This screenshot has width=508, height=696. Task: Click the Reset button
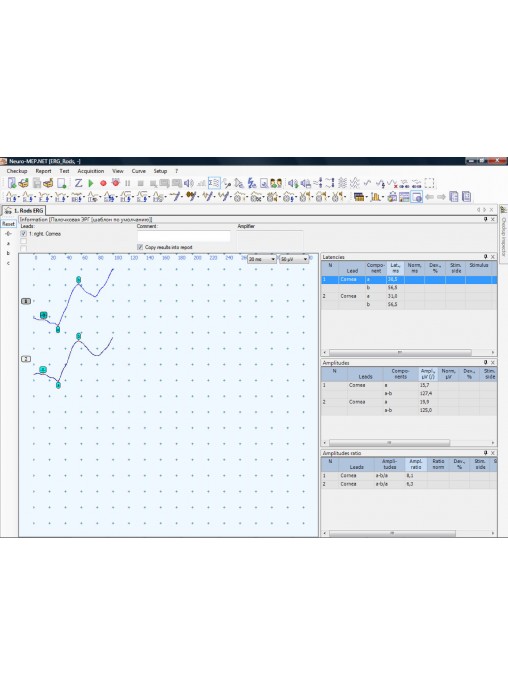point(8,224)
